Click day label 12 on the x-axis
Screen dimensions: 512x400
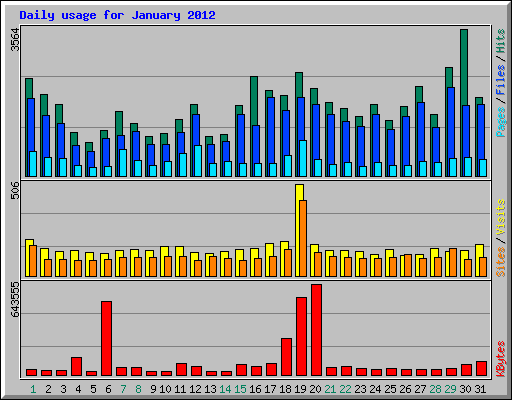coord(195,389)
